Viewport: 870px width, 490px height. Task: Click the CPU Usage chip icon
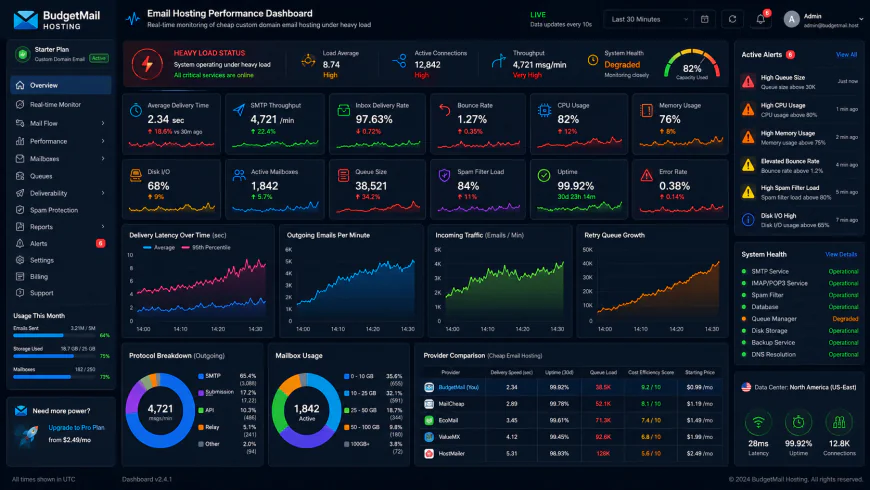click(544, 110)
